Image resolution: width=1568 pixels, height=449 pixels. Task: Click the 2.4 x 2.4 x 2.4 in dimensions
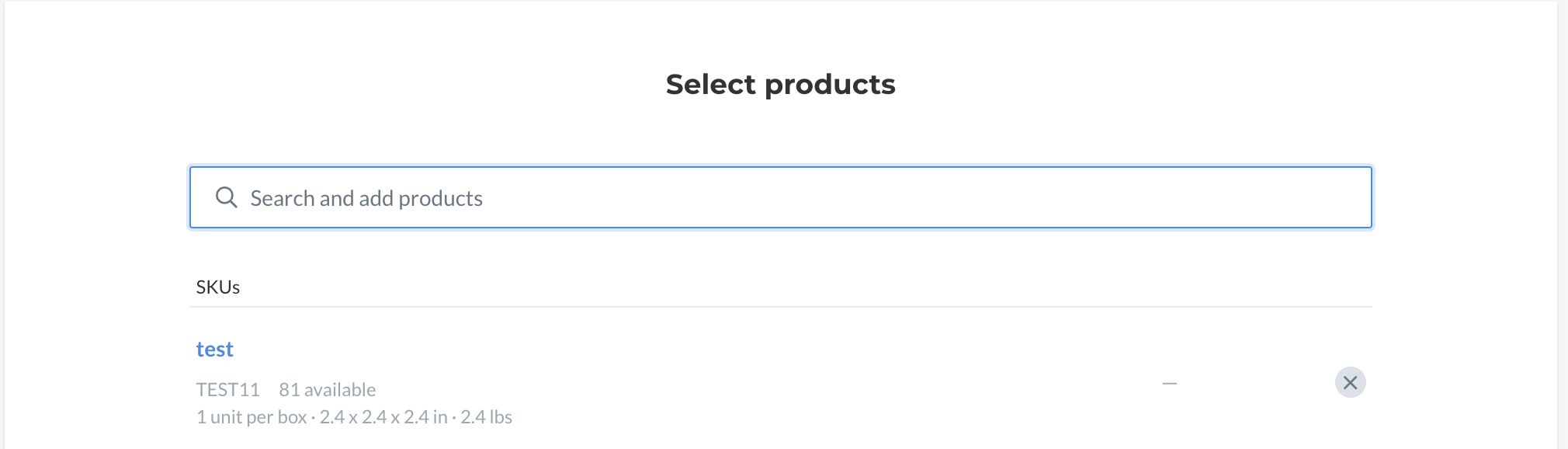point(383,417)
